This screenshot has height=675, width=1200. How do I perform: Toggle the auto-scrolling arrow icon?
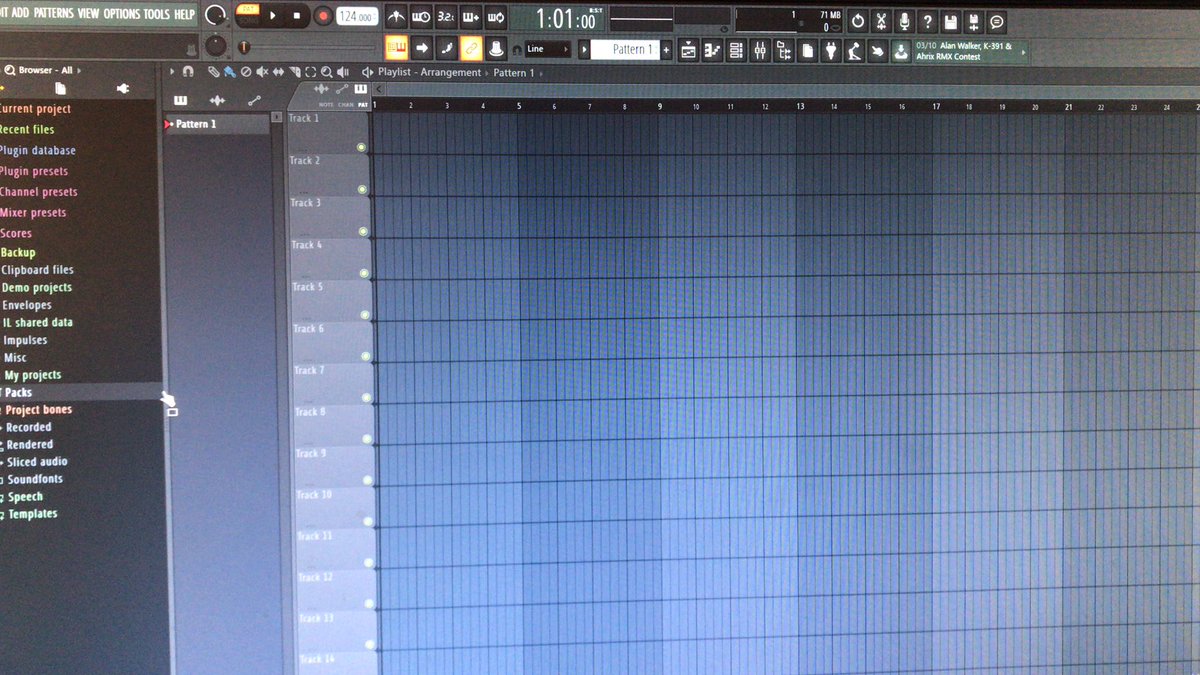coord(422,48)
